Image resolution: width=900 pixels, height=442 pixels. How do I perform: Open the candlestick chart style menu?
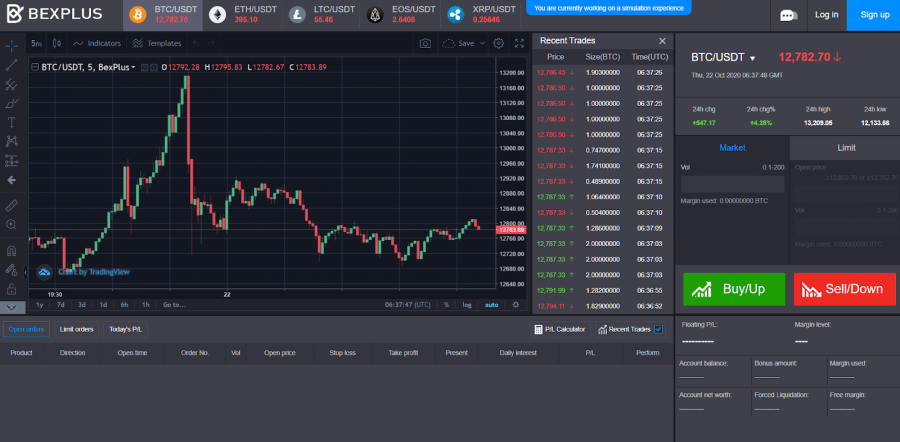(56, 43)
